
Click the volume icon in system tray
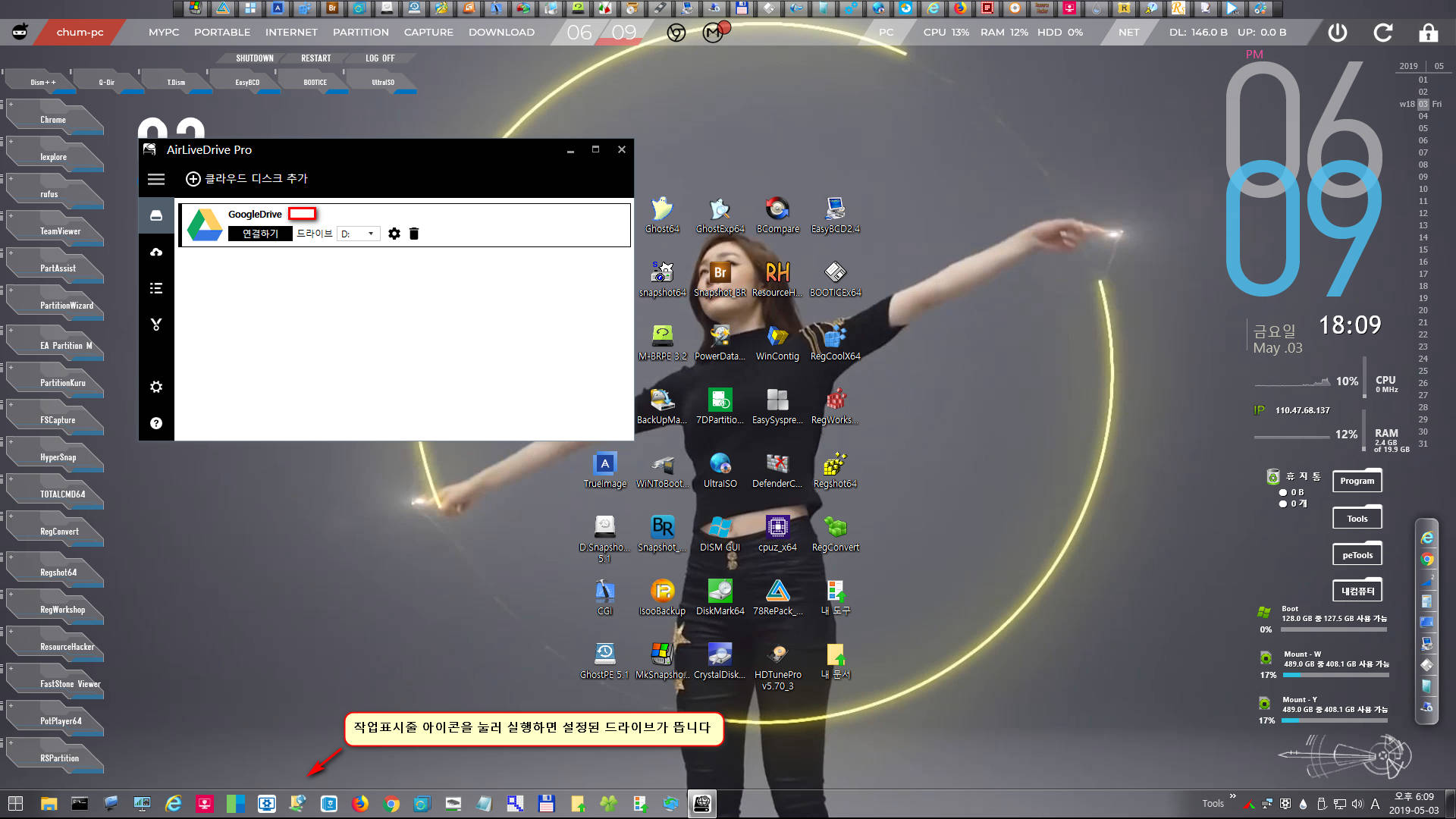(1357, 804)
